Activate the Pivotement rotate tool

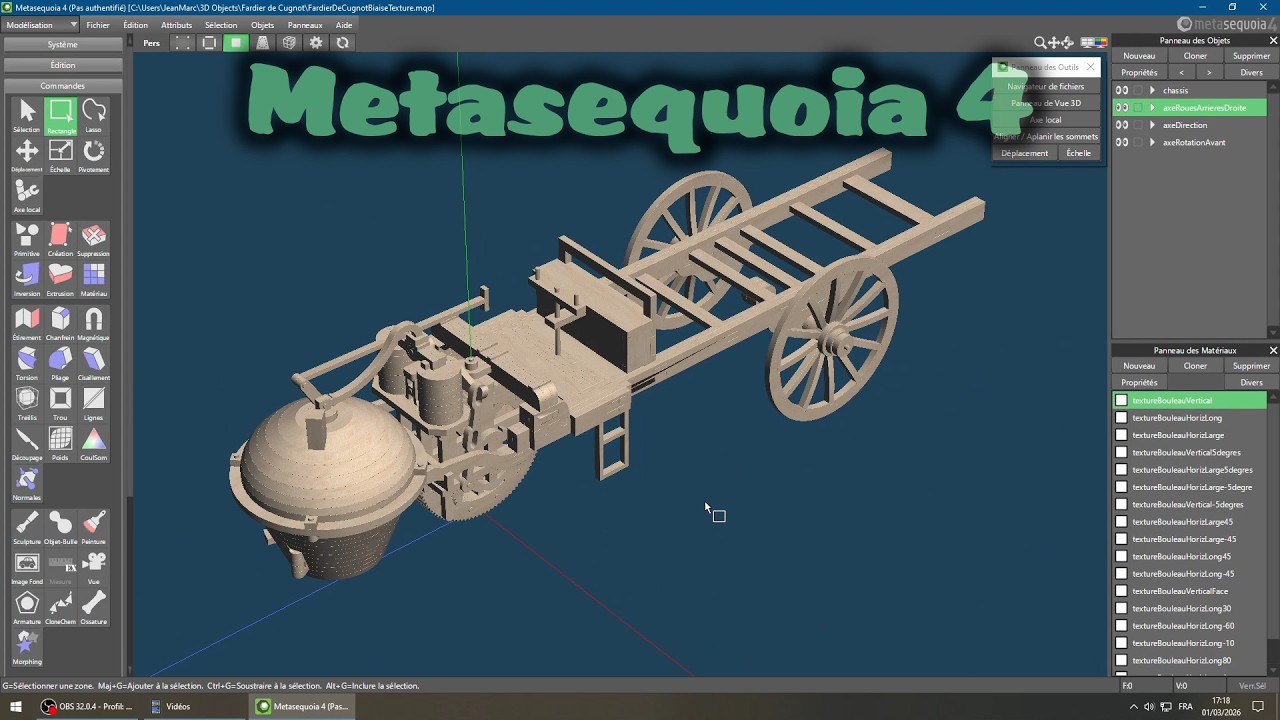94,156
